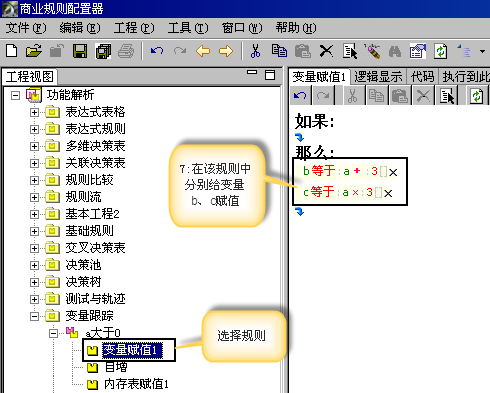Switch to the 代码 tab
This screenshot has height=393, width=490.
coord(422,77)
